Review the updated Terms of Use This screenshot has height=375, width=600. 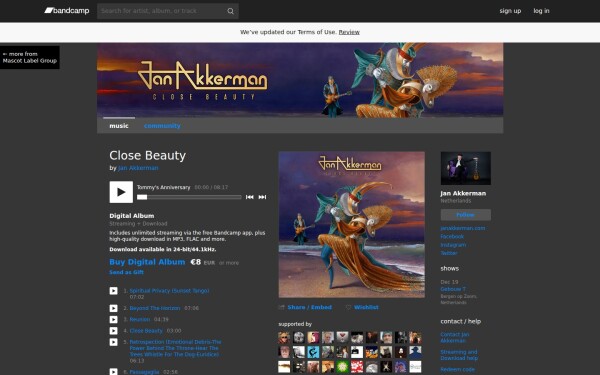pyautogui.click(x=349, y=32)
